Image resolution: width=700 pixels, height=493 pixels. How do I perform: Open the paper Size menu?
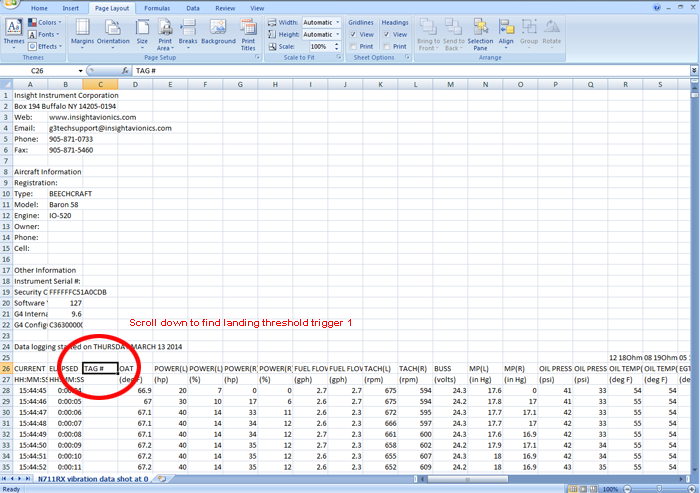point(142,34)
